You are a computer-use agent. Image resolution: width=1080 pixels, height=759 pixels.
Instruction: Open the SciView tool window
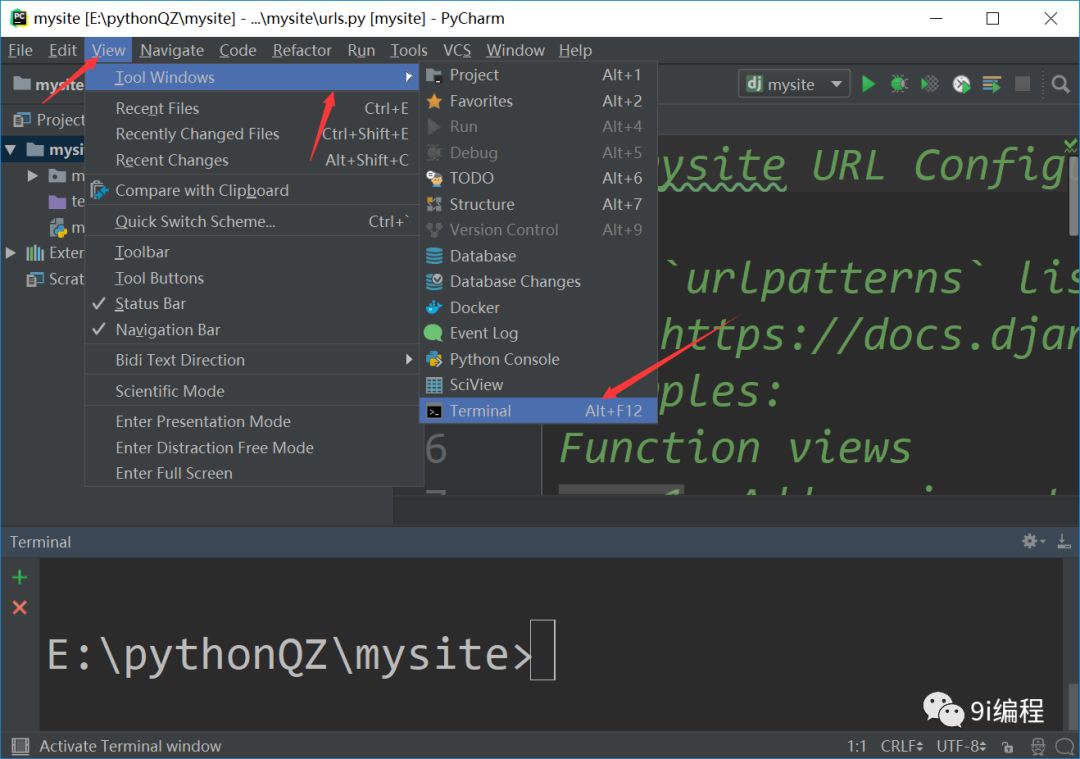pos(538,384)
